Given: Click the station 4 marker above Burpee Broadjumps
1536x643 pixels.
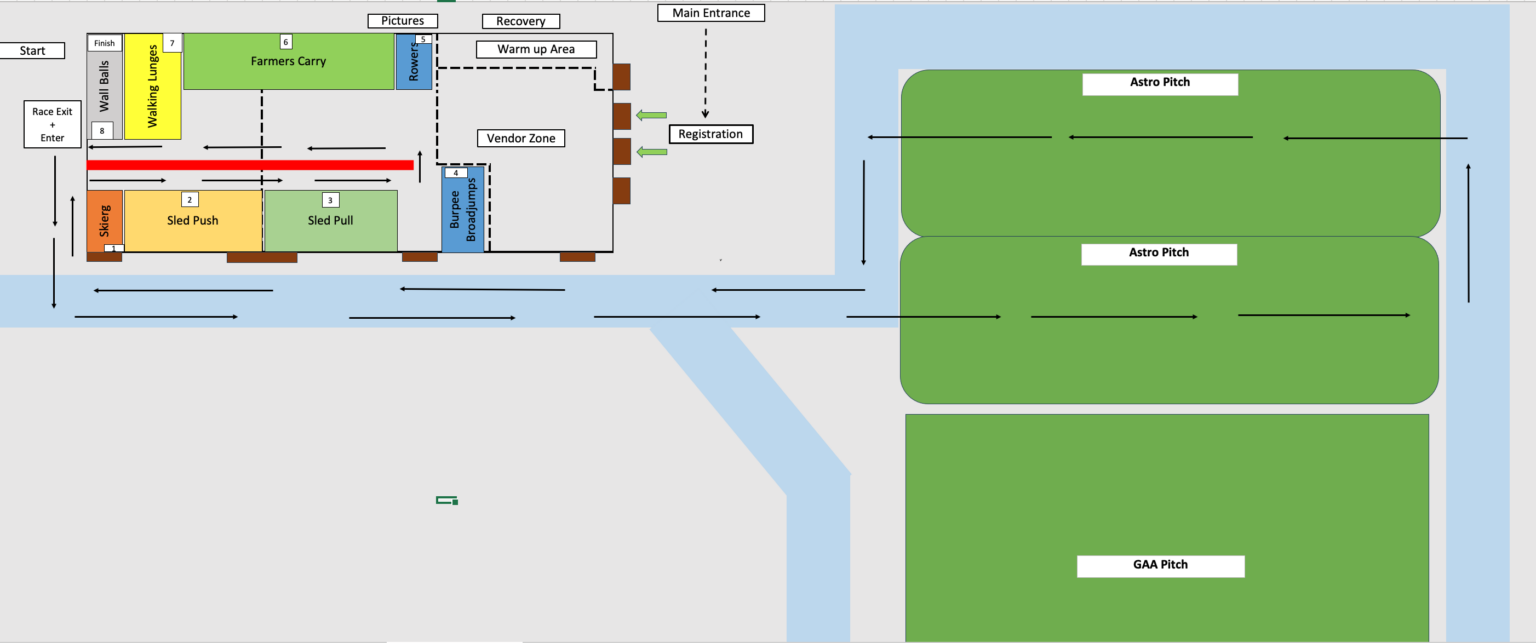Looking at the screenshot, I should coord(456,172).
